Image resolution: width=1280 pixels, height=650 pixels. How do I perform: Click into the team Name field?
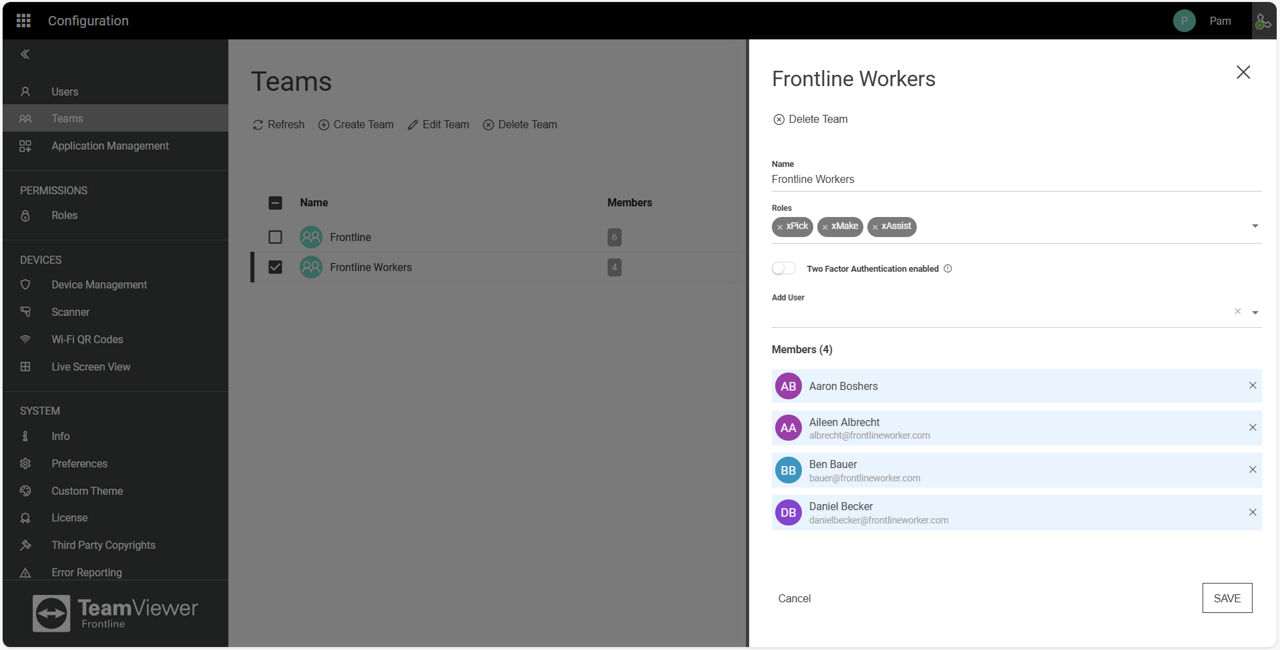(x=1015, y=180)
